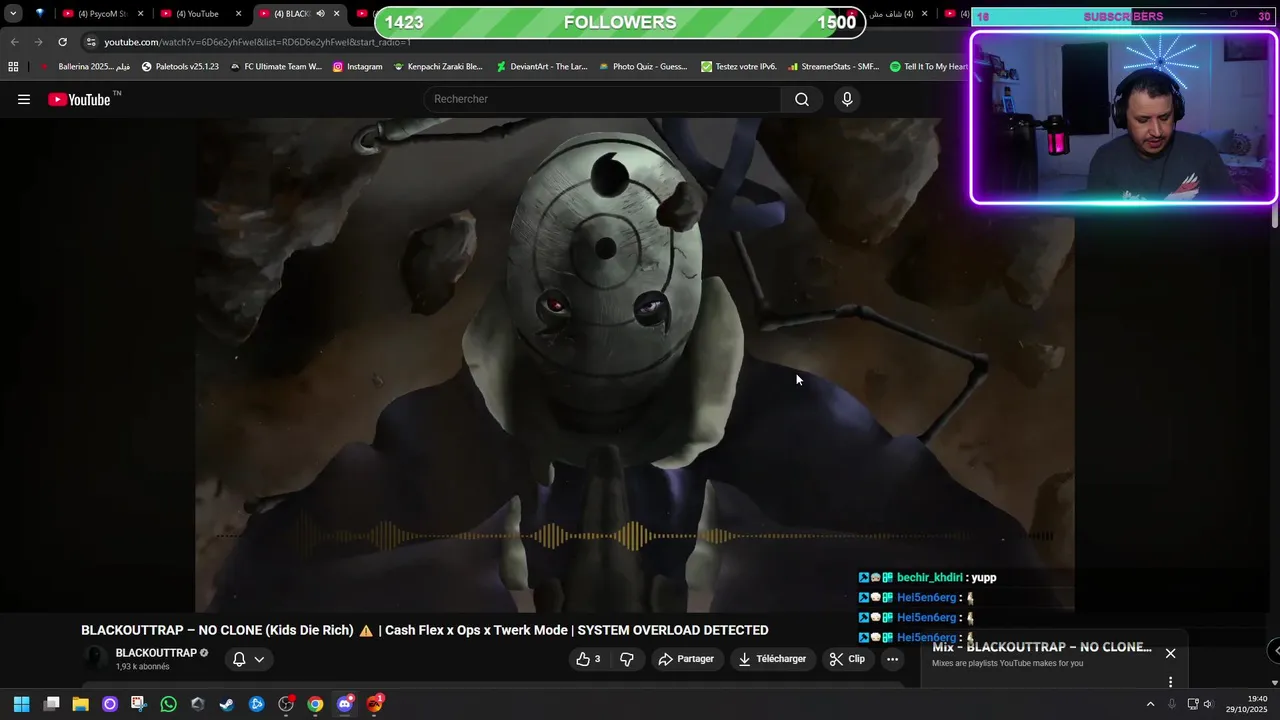The image size is (1280, 720).
Task: Expand subscription options chevron next to bell
Action: (259, 659)
